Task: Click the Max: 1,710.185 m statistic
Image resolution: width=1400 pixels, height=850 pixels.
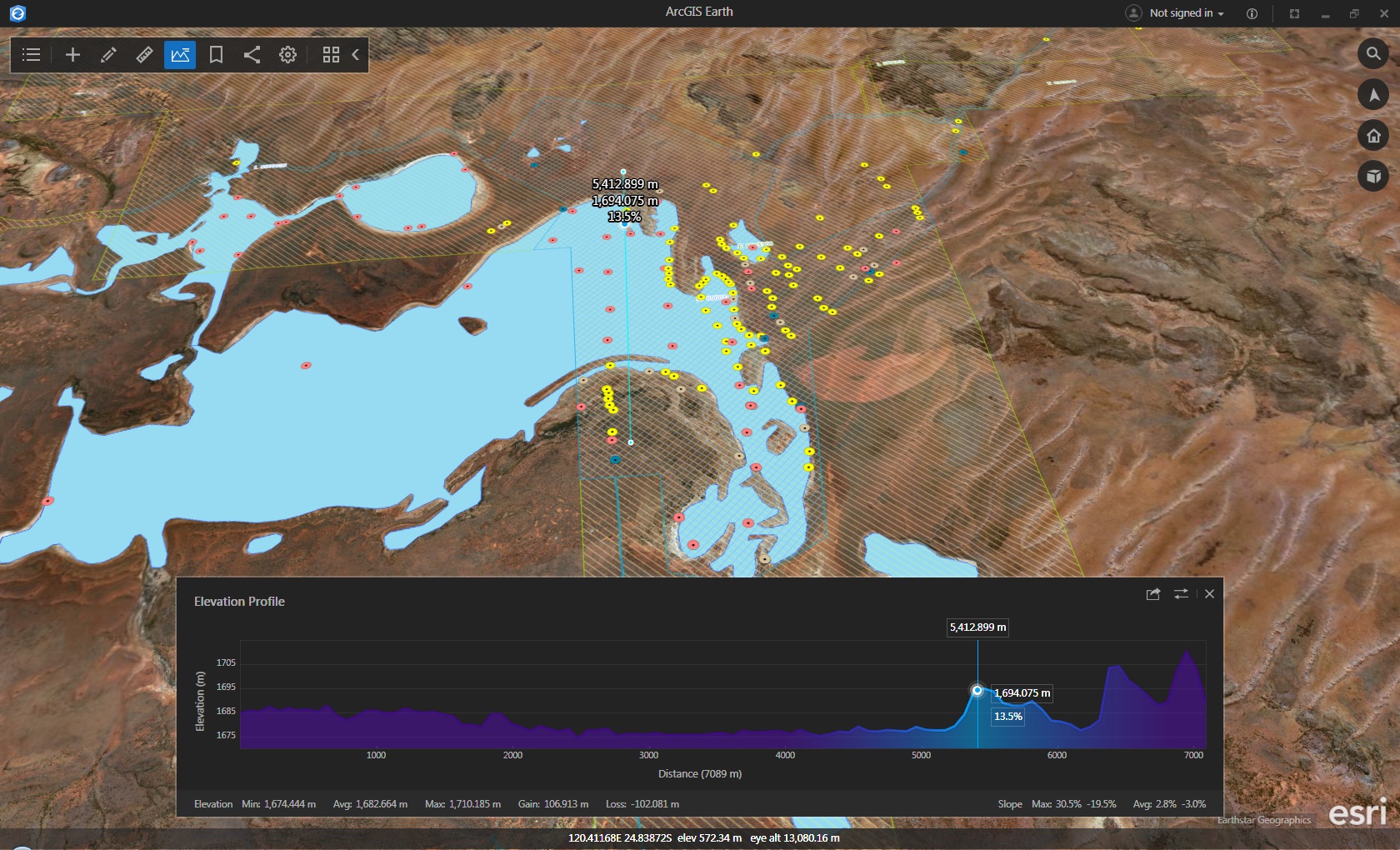Action: point(462,804)
